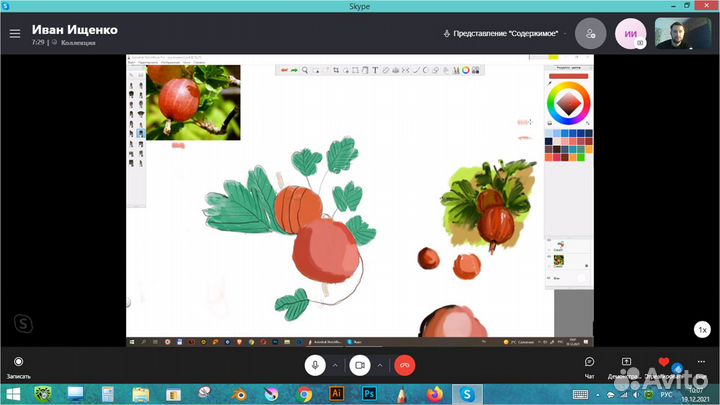Viewport: 720px width, 405px height.
Task: Start recording with Записать button
Action: [18, 365]
